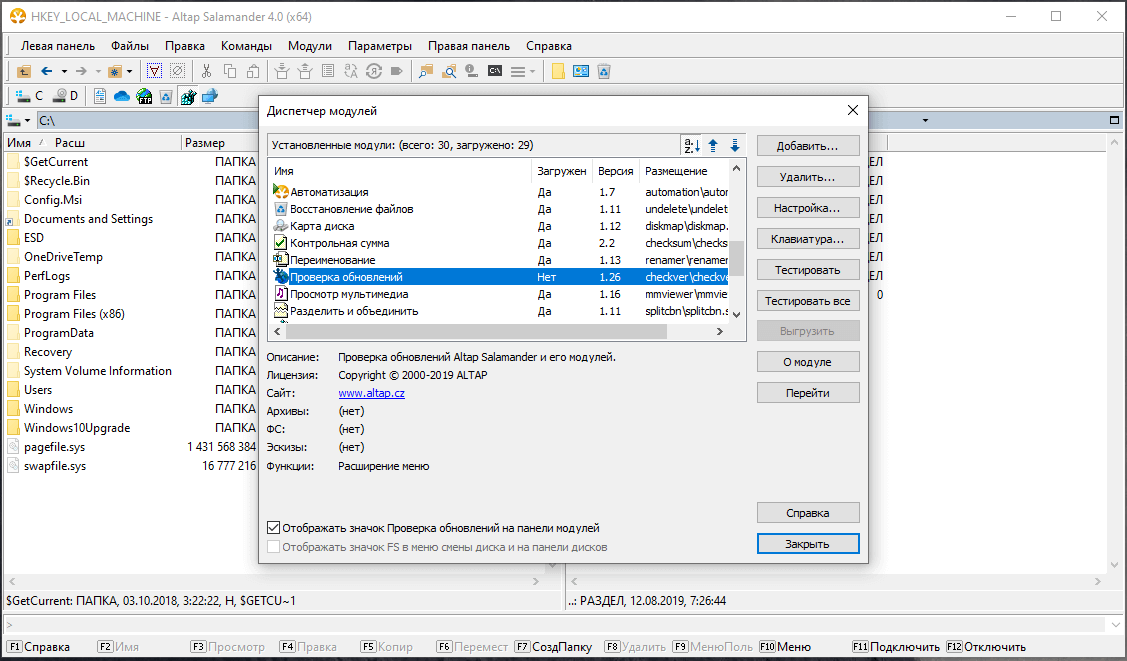Click the yellow new folder icon
Screen dimensions: 1127x661
558,71
